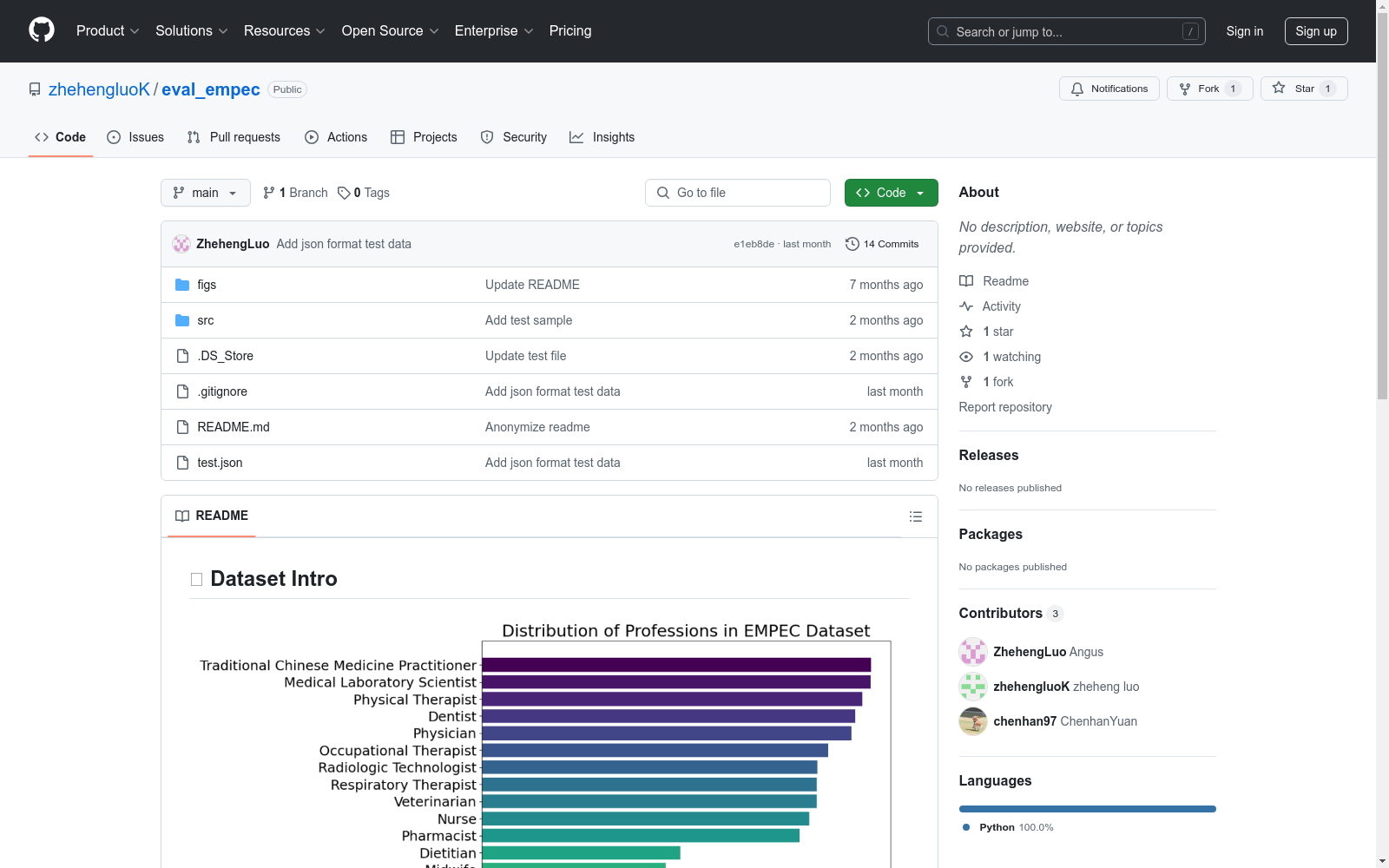Focus the Search or jump to field
This screenshot has height=868, width=1389.
coord(1067,31)
